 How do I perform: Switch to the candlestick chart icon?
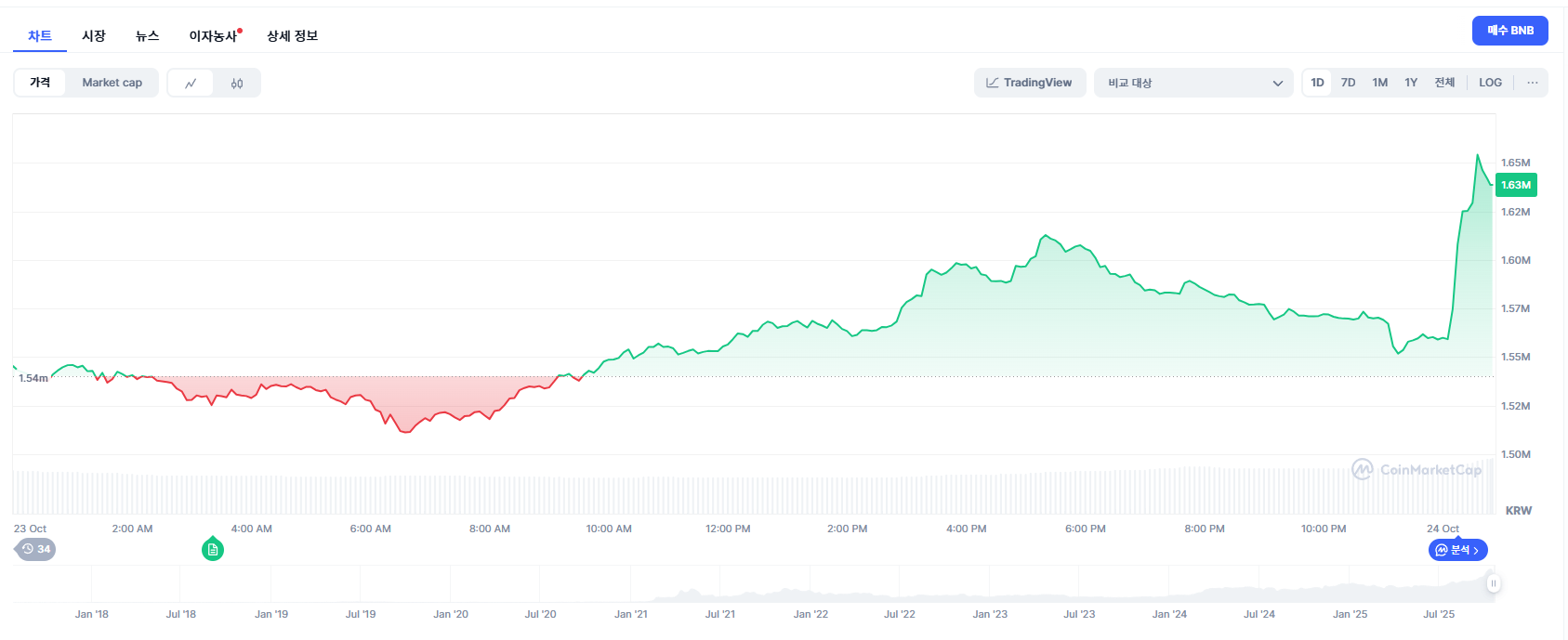click(237, 83)
